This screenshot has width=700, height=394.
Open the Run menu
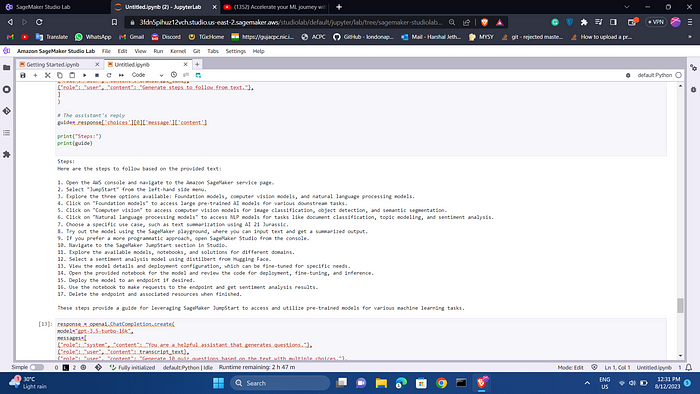coord(158,51)
